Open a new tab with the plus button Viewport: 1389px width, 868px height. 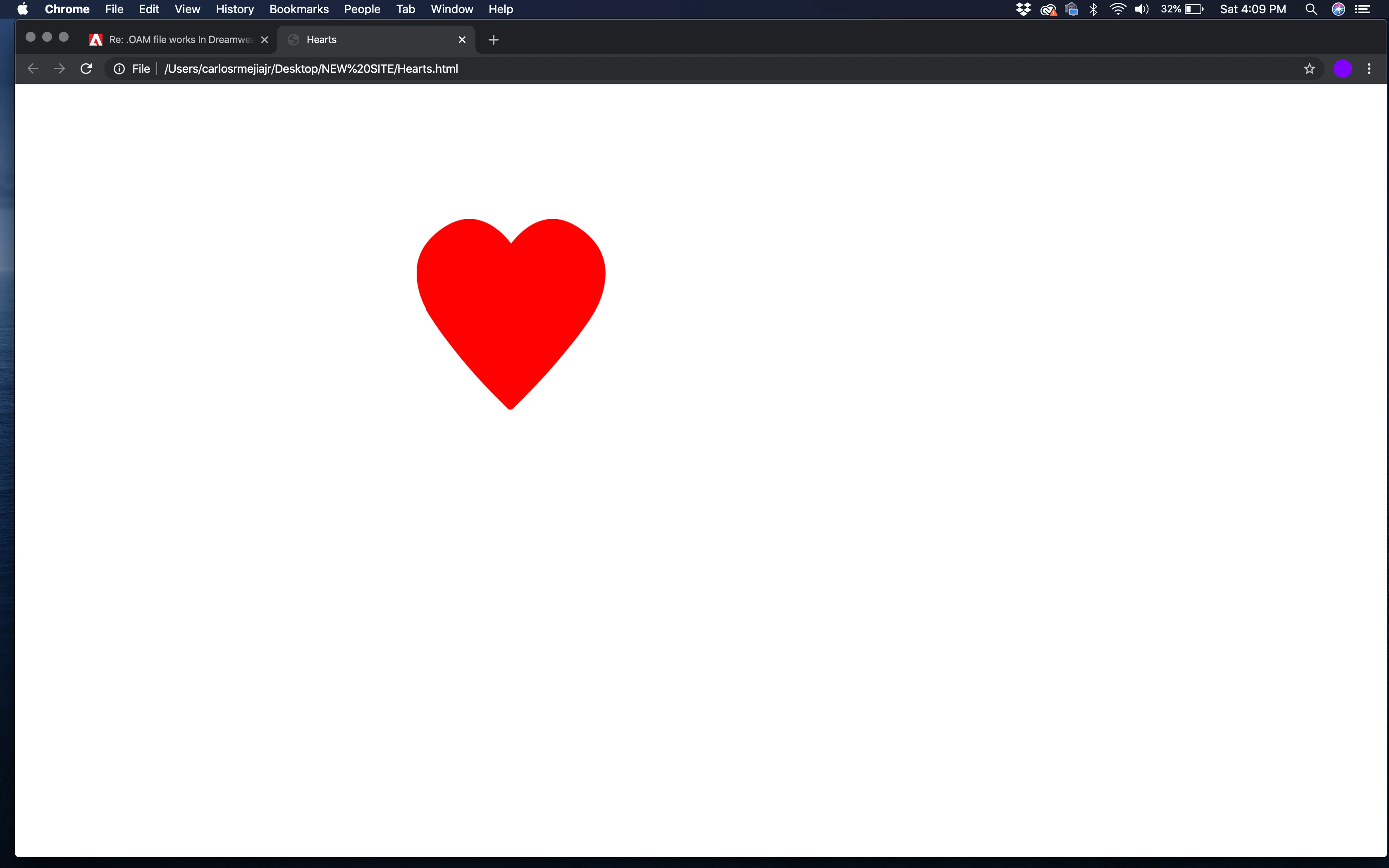click(x=493, y=40)
